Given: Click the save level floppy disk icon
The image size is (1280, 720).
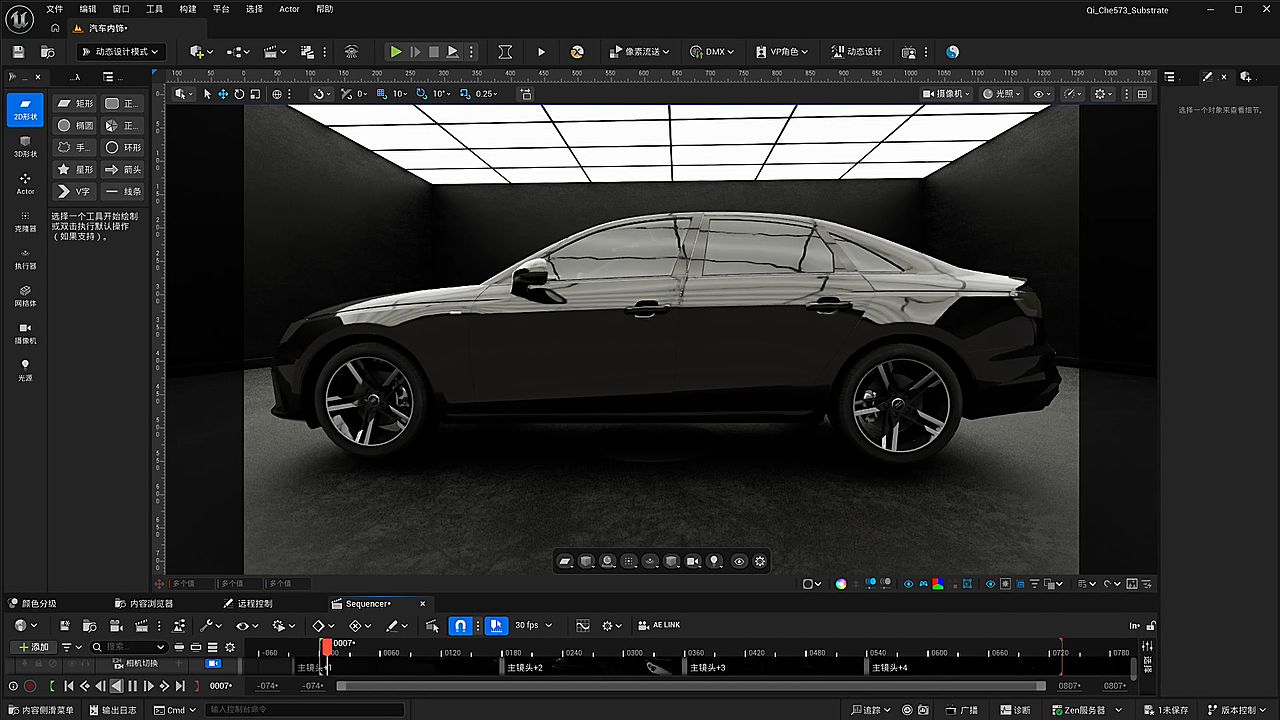Looking at the screenshot, I should coord(18,52).
